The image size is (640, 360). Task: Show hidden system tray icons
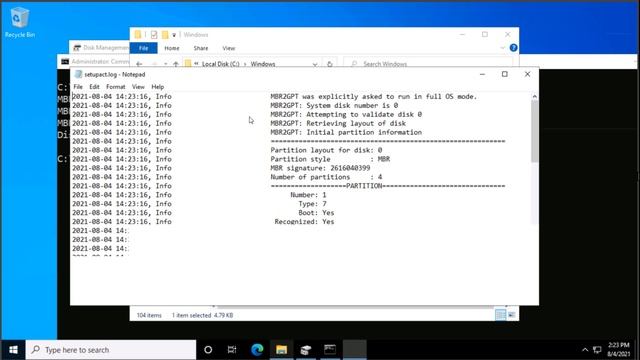(x=584, y=350)
